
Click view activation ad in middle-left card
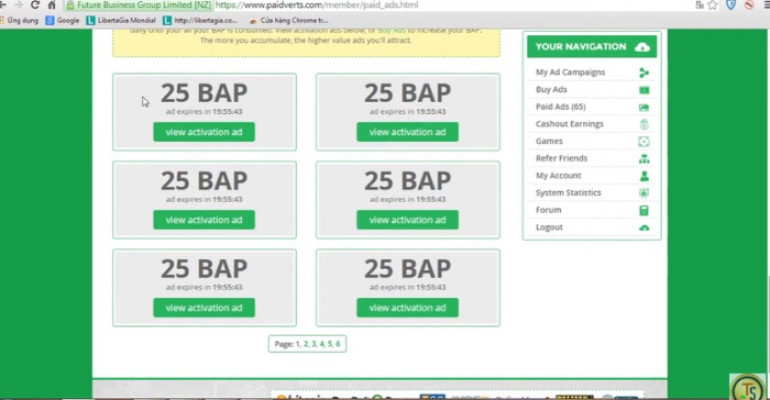pyautogui.click(x=204, y=220)
